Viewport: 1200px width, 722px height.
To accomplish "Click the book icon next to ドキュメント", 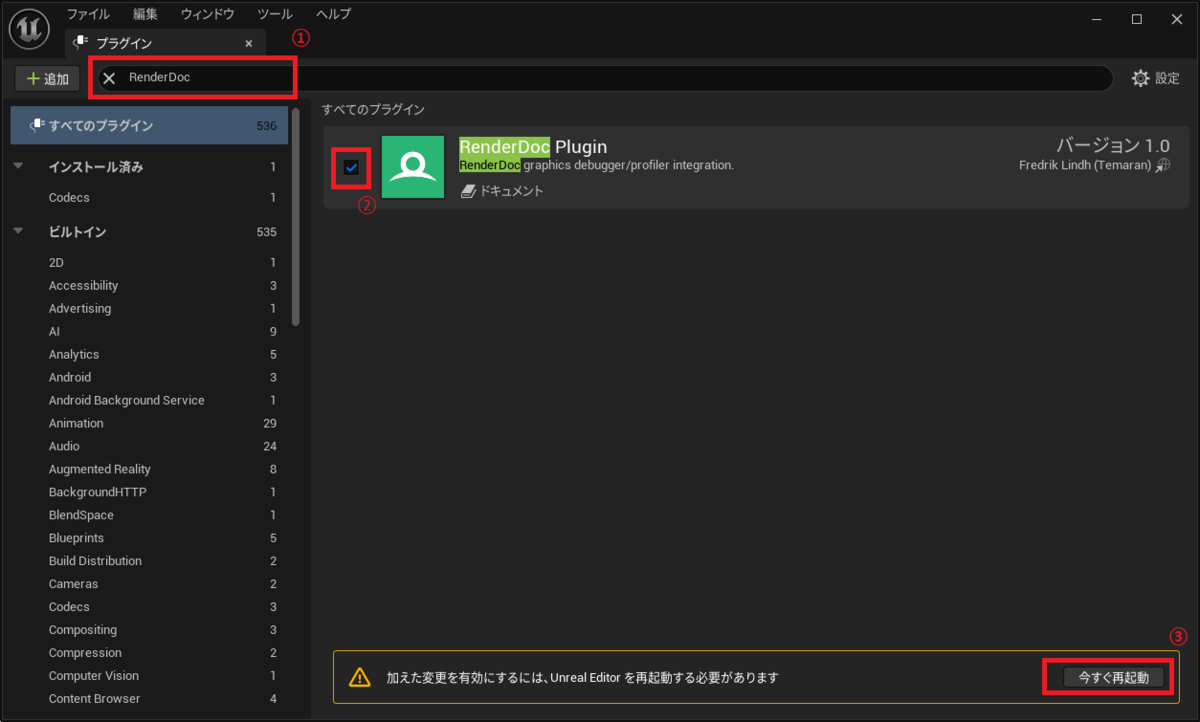I will 468,191.
